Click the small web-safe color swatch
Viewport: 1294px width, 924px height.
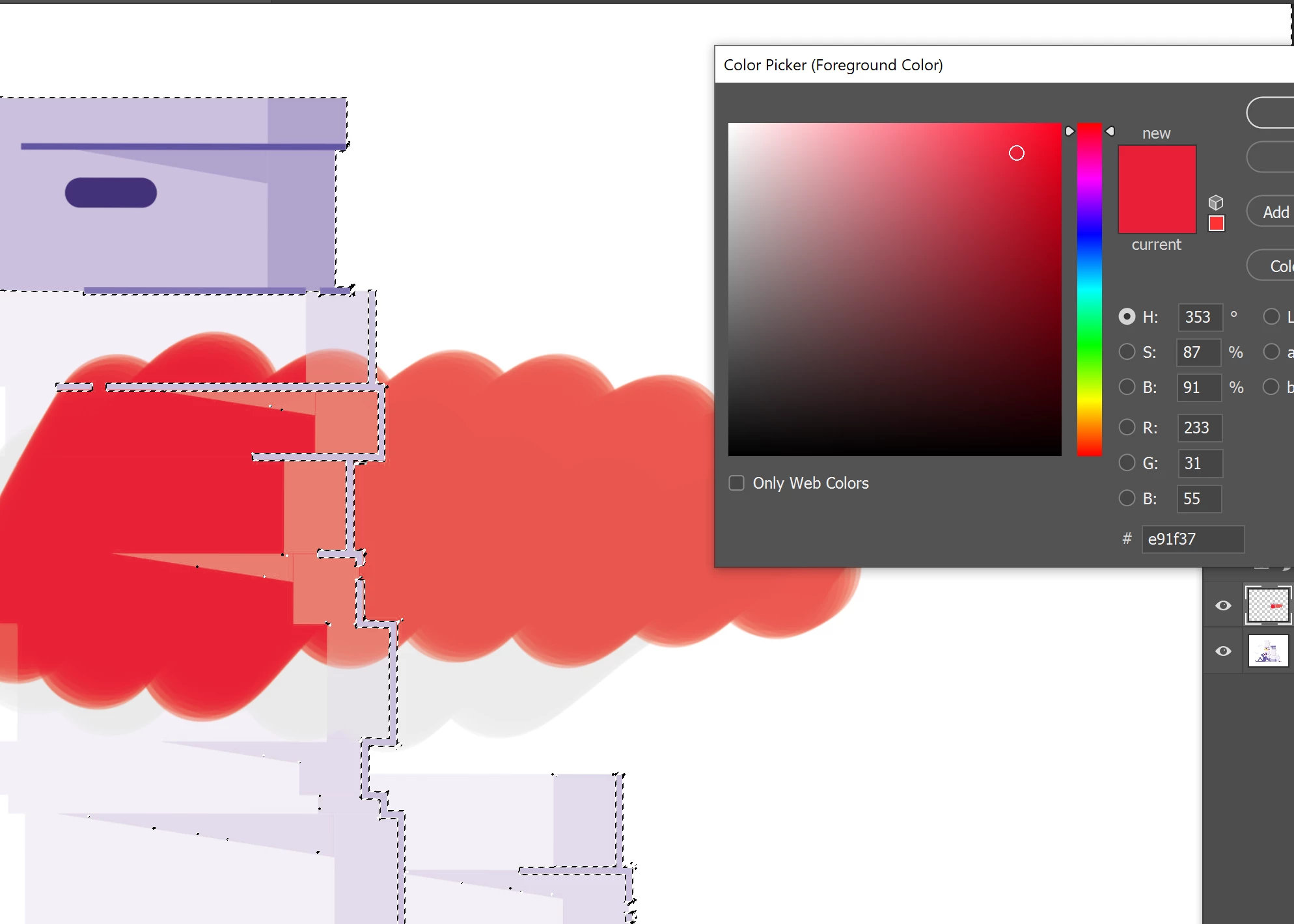[1216, 223]
